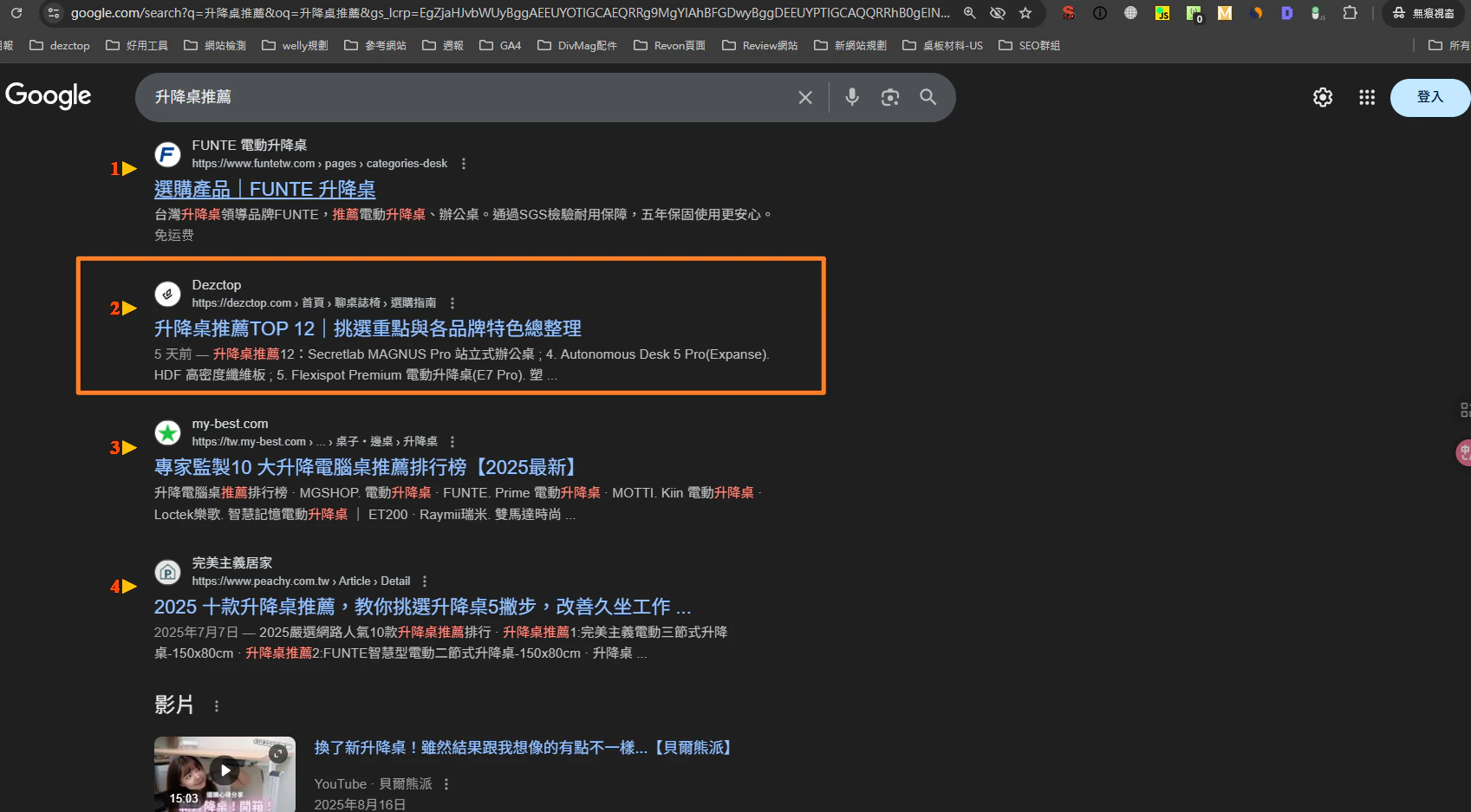Open 升降桌推薦TOP 12 result link
Screen dimensions: 1471x812
[x=368, y=328]
